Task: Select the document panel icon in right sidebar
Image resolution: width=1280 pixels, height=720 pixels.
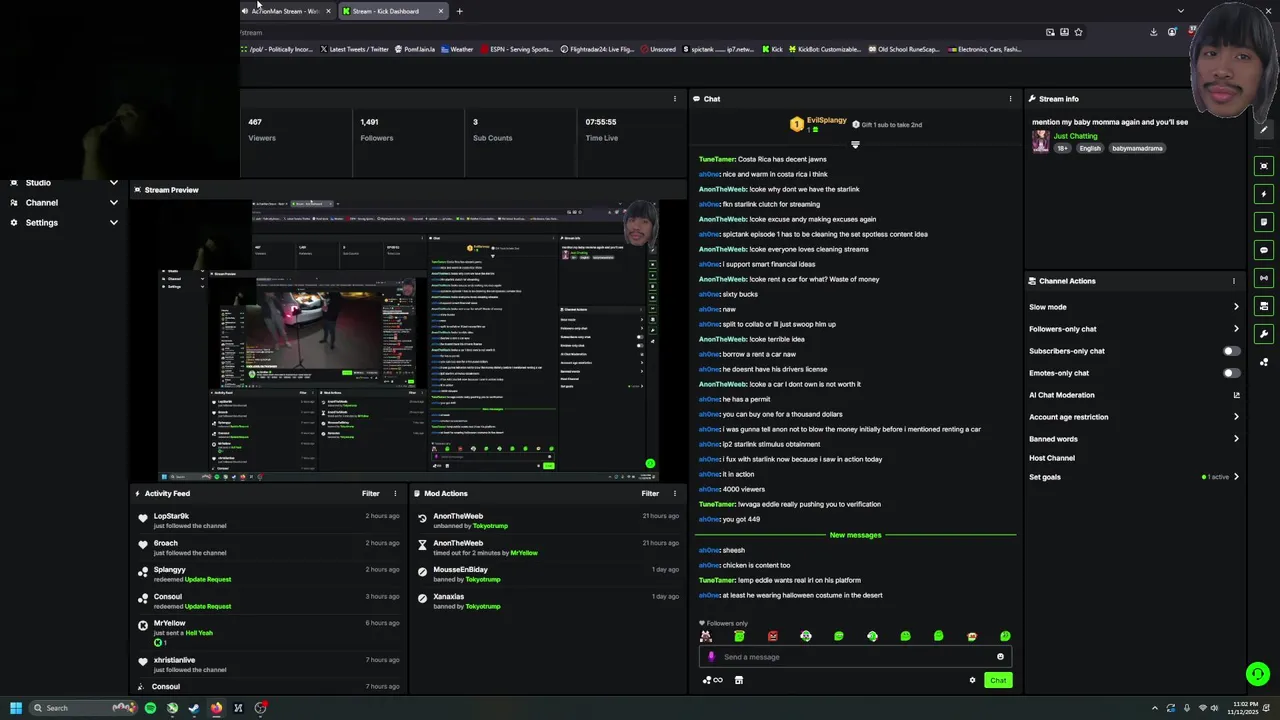Action: click(1264, 222)
